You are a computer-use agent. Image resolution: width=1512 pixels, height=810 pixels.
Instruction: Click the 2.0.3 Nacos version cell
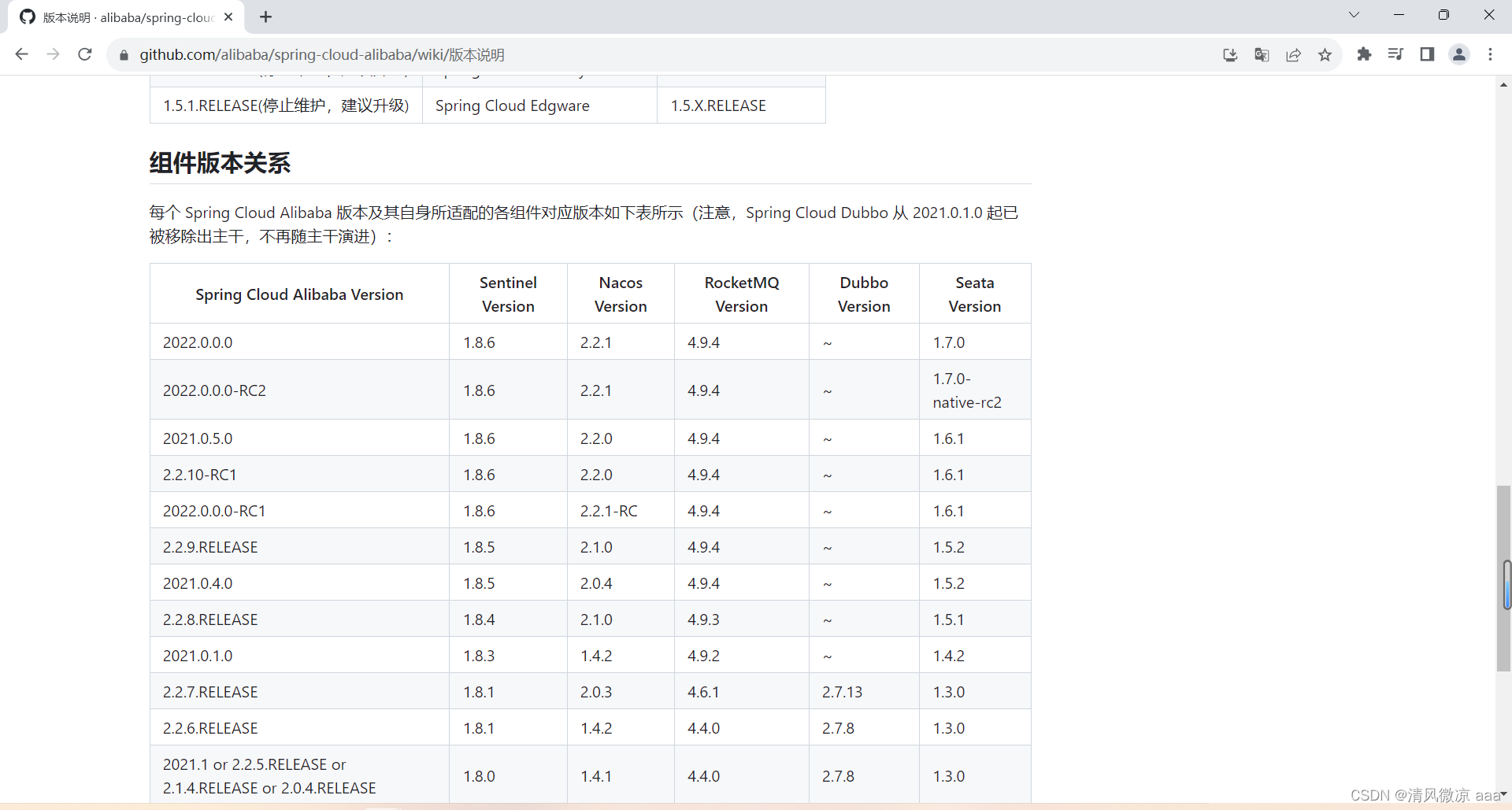click(x=621, y=692)
